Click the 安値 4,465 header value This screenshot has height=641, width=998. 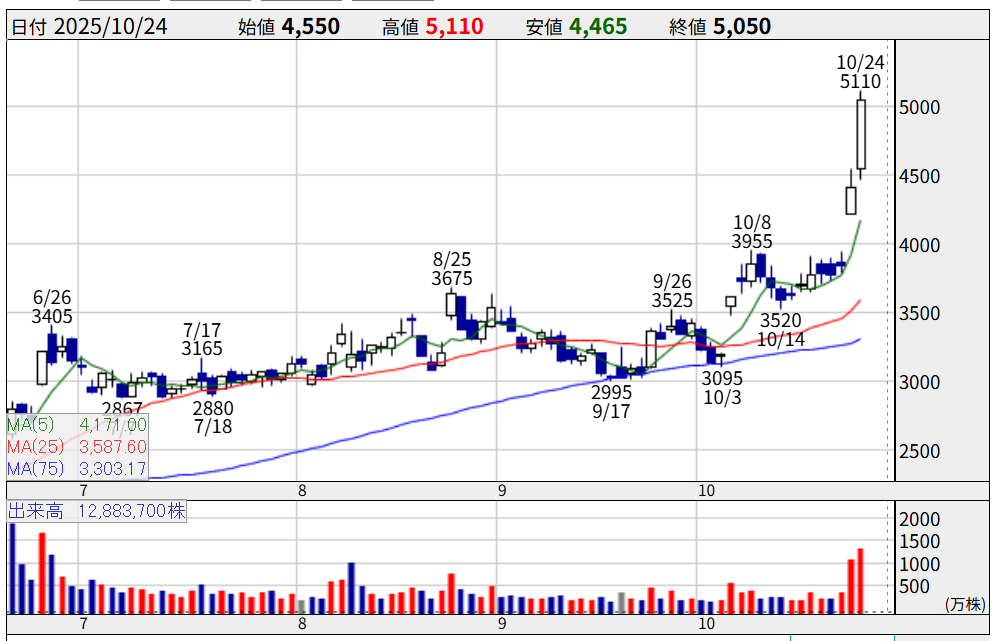(598, 27)
